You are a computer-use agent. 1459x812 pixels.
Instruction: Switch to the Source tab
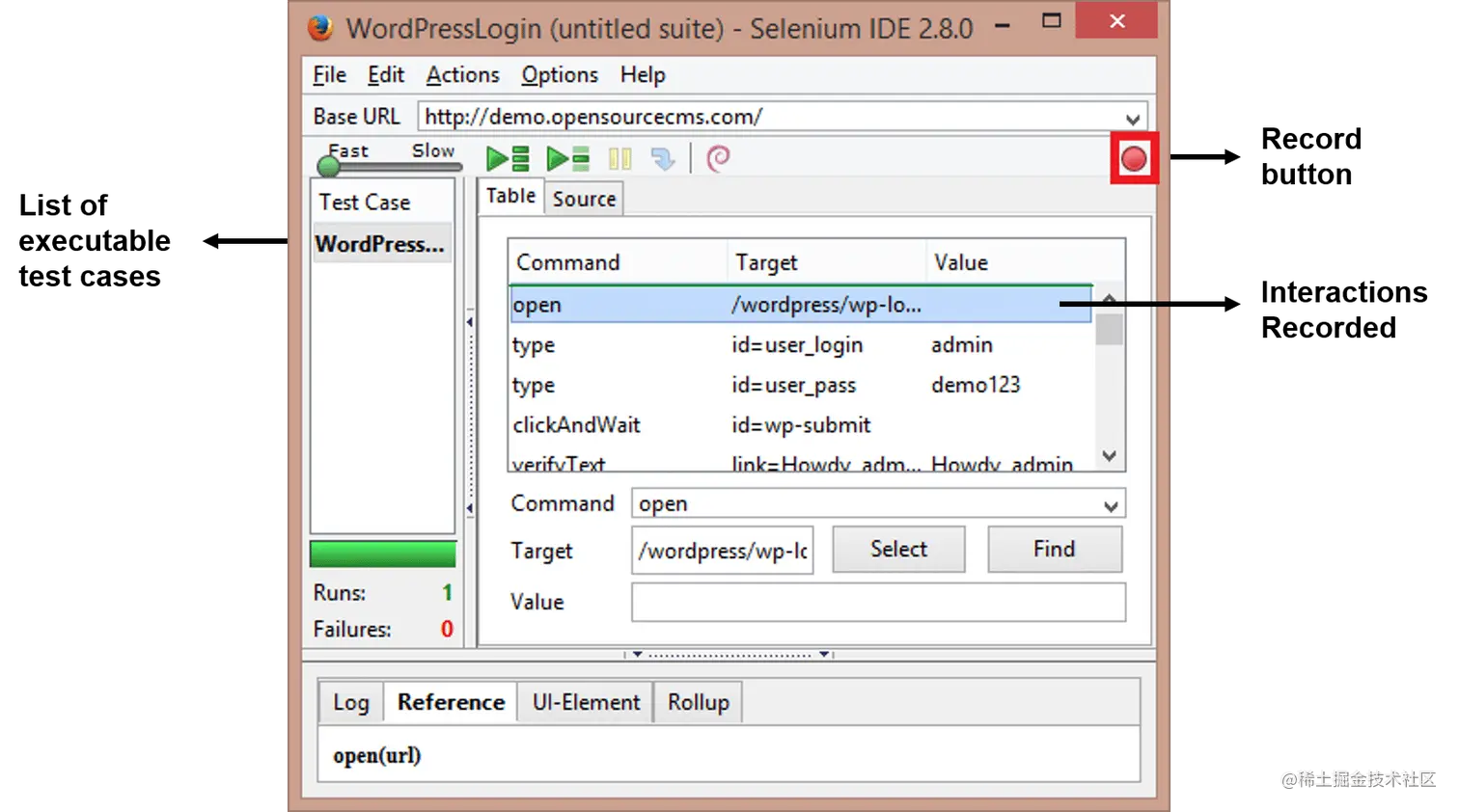point(584,199)
